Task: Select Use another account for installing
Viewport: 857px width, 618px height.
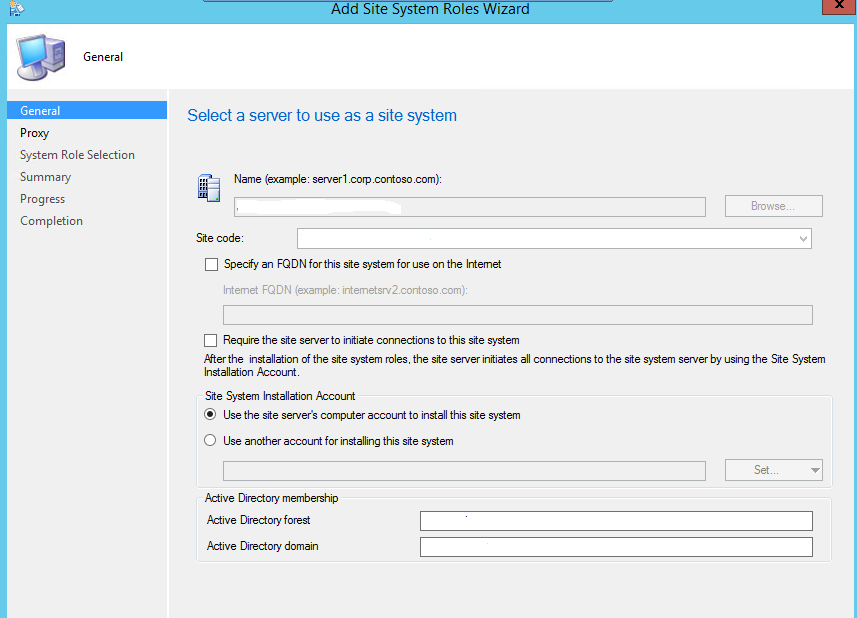Action: [210, 440]
